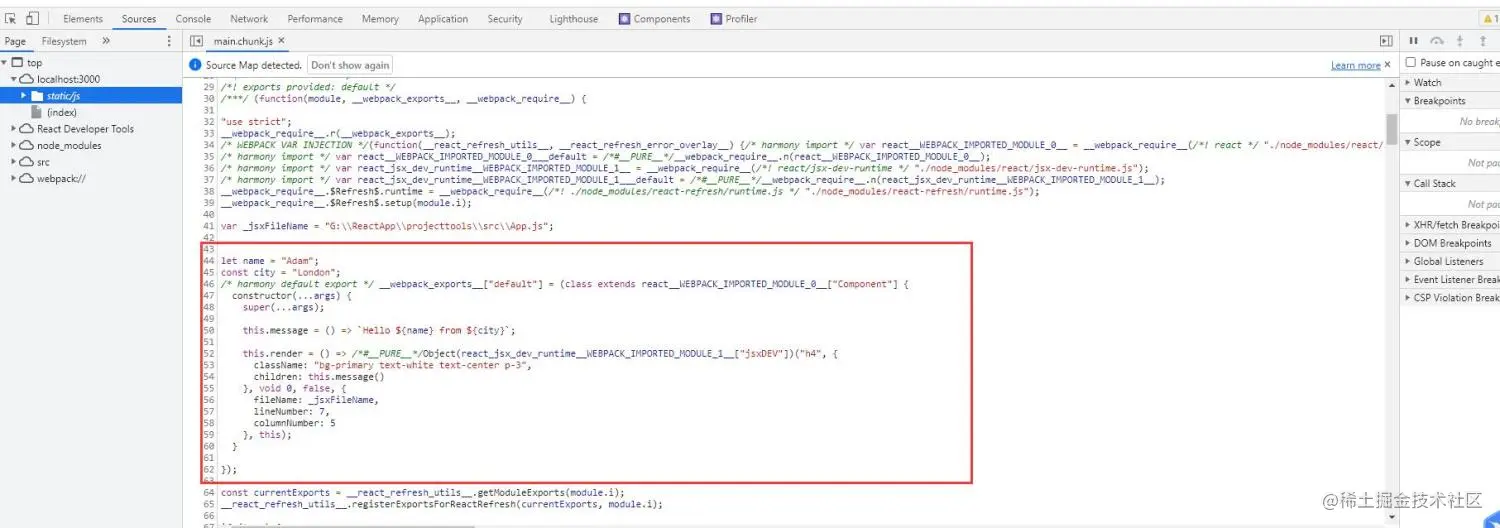The height and width of the screenshot is (528, 1500).
Task: Pause script execution
Action: click(1414, 41)
